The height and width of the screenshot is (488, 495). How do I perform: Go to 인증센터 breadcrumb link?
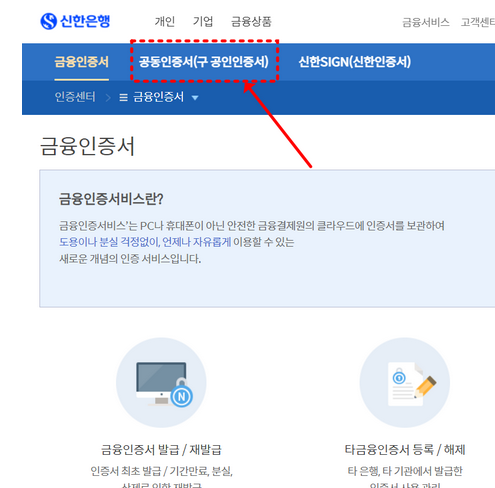point(75,97)
